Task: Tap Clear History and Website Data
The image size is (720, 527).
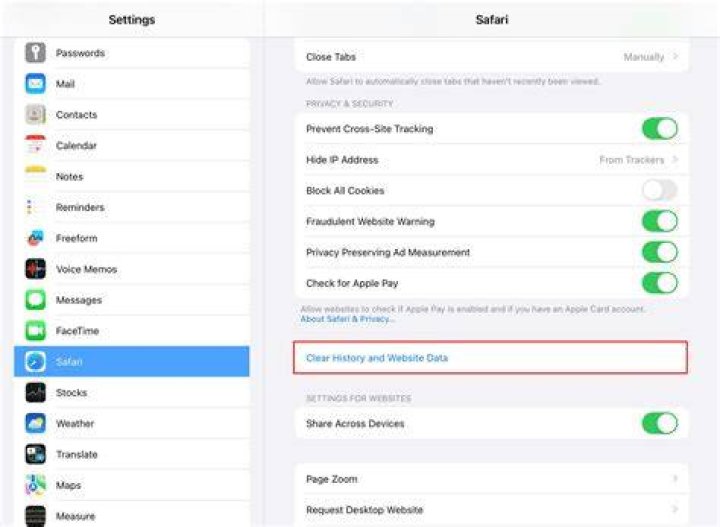Action: [x=490, y=358]
